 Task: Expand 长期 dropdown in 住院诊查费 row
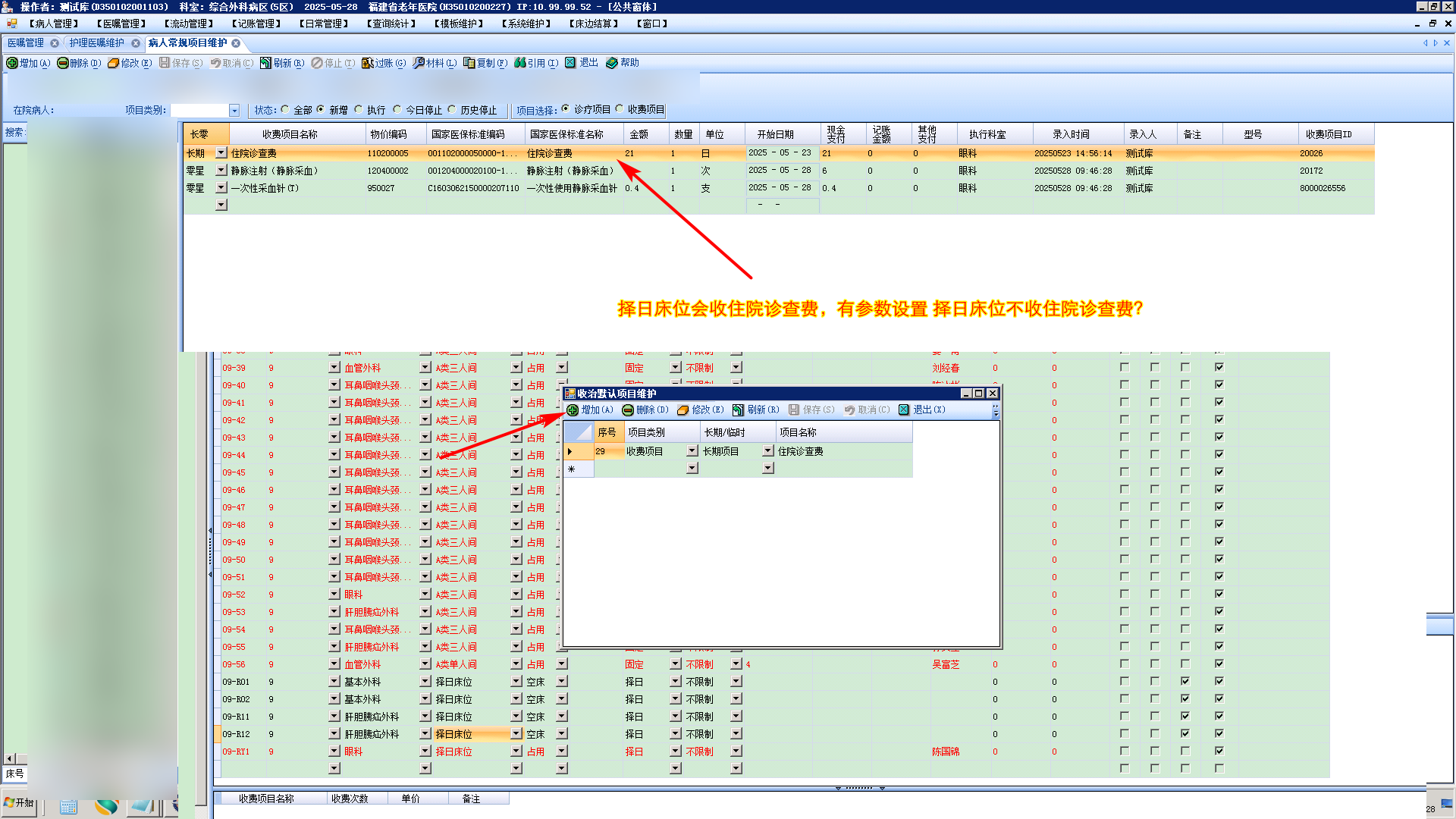pos(221,152)
